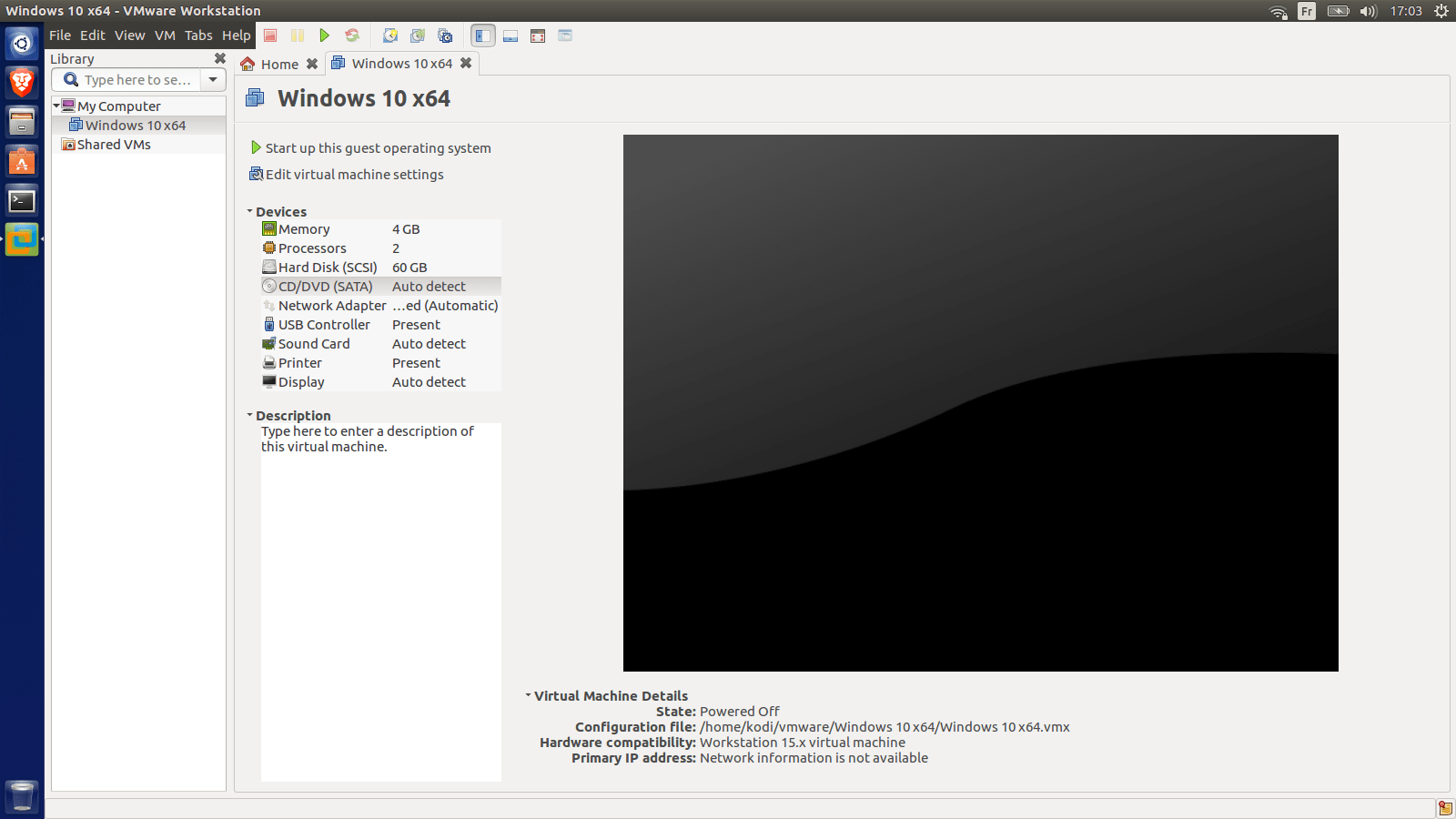
Task: Open the Files application from the Ubuntu dock
Action: point(21,121)
